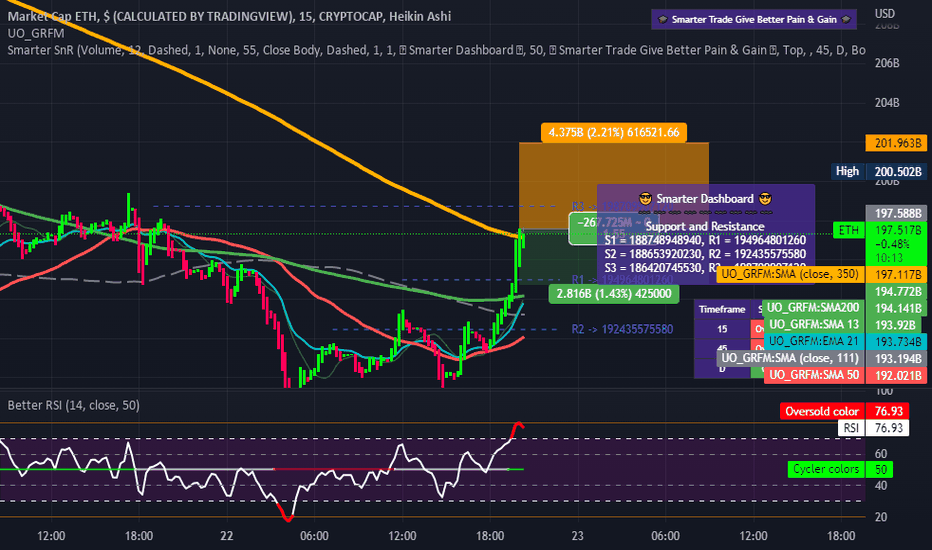This screenshot has height=550, width=932.
Task: Click the Market Cap ETH chart title
Action: coord(229,16)
